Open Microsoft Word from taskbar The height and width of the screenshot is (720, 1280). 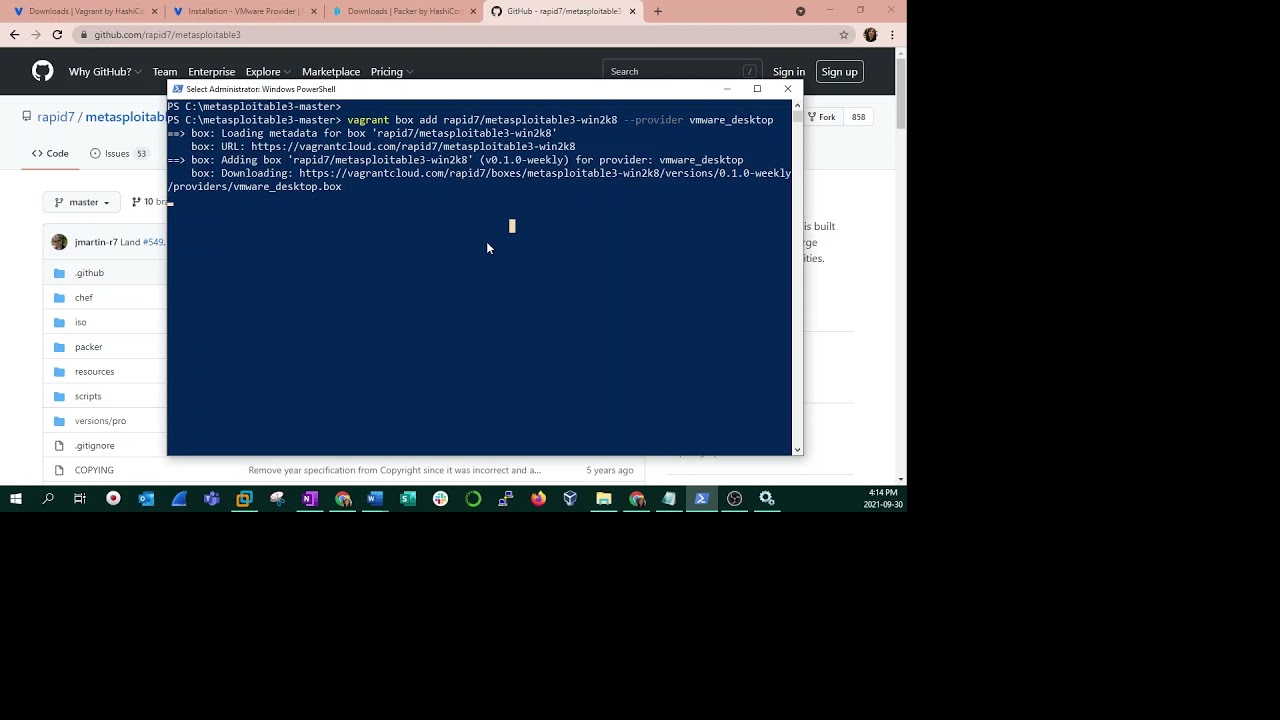click(375, 498)
